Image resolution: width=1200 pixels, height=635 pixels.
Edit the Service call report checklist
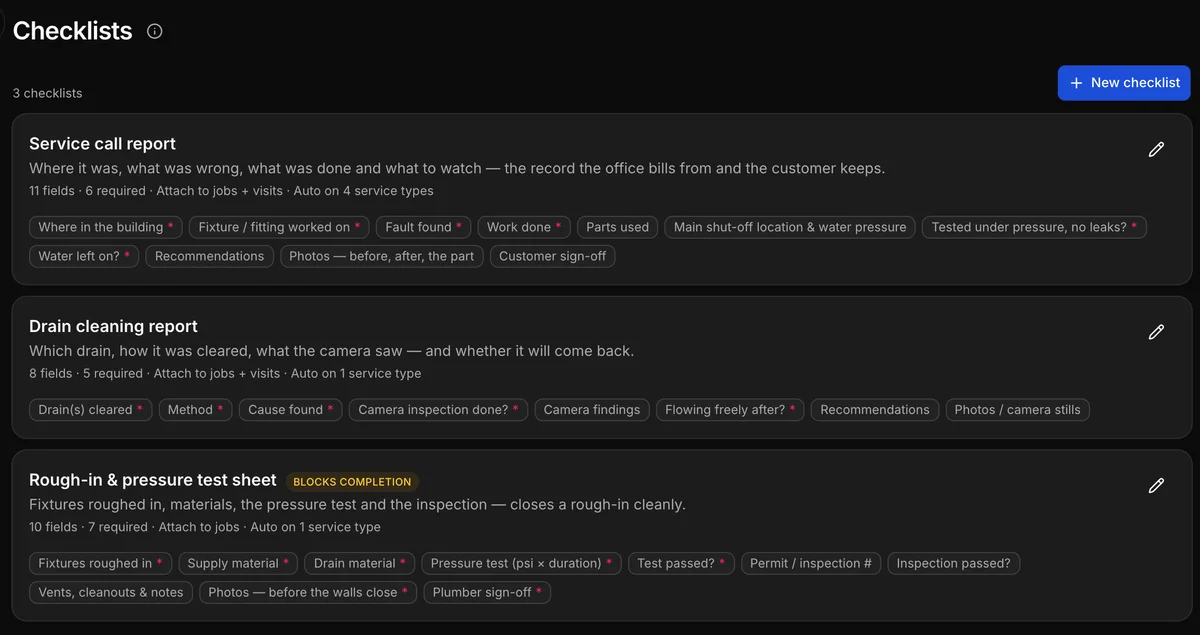click(1156, 150)
